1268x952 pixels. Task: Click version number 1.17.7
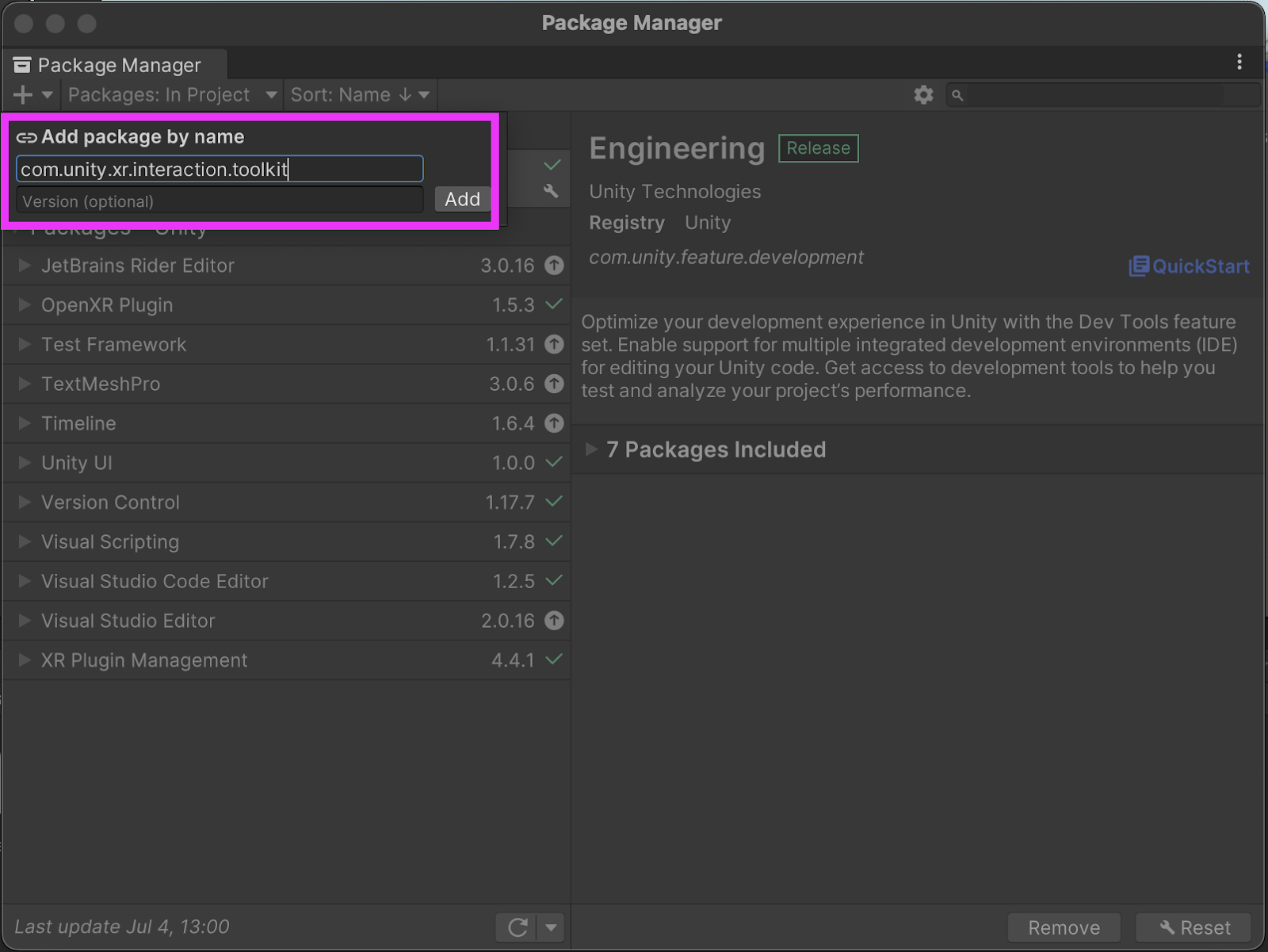(510, 503)
